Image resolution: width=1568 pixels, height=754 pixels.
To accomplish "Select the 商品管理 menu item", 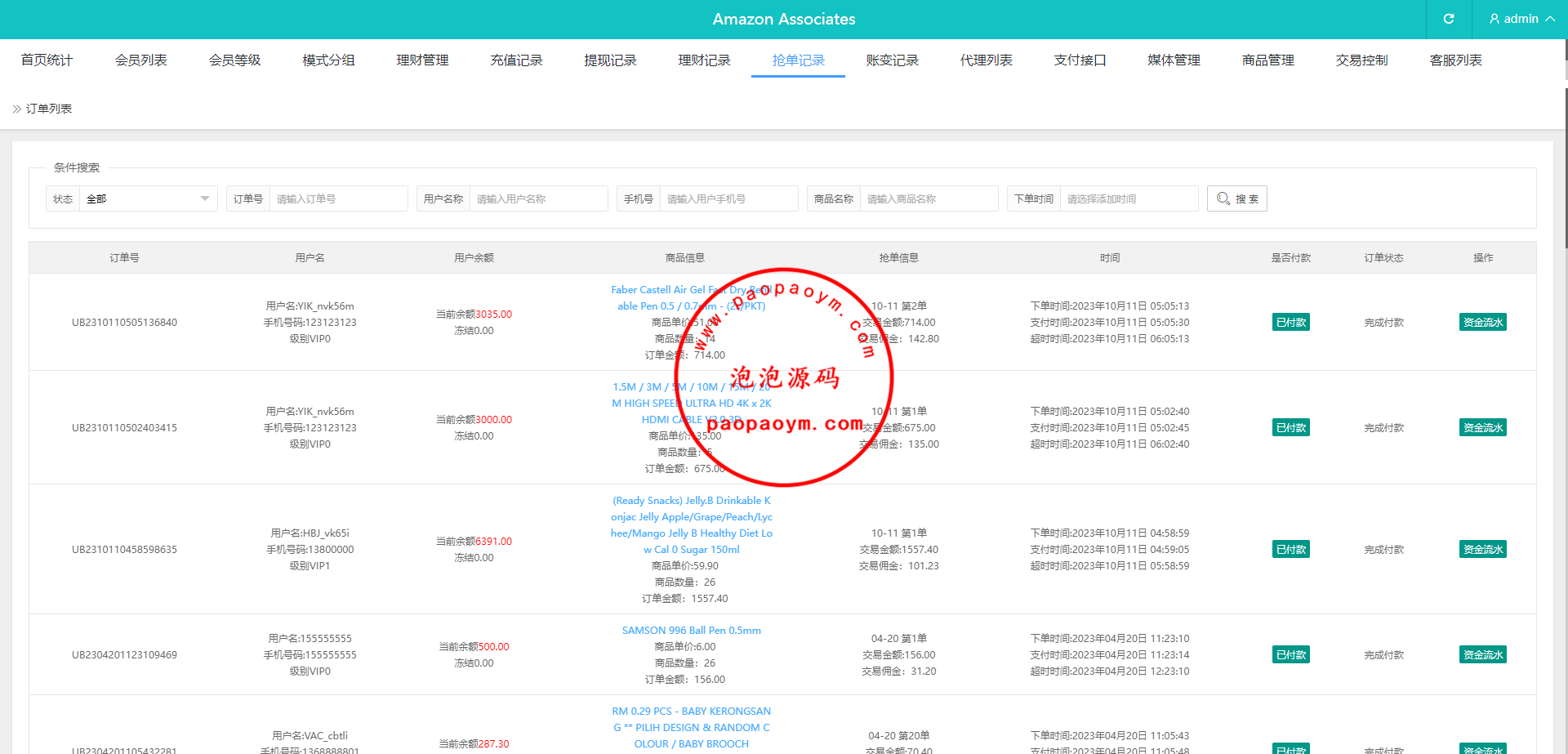I will 1267,60.
